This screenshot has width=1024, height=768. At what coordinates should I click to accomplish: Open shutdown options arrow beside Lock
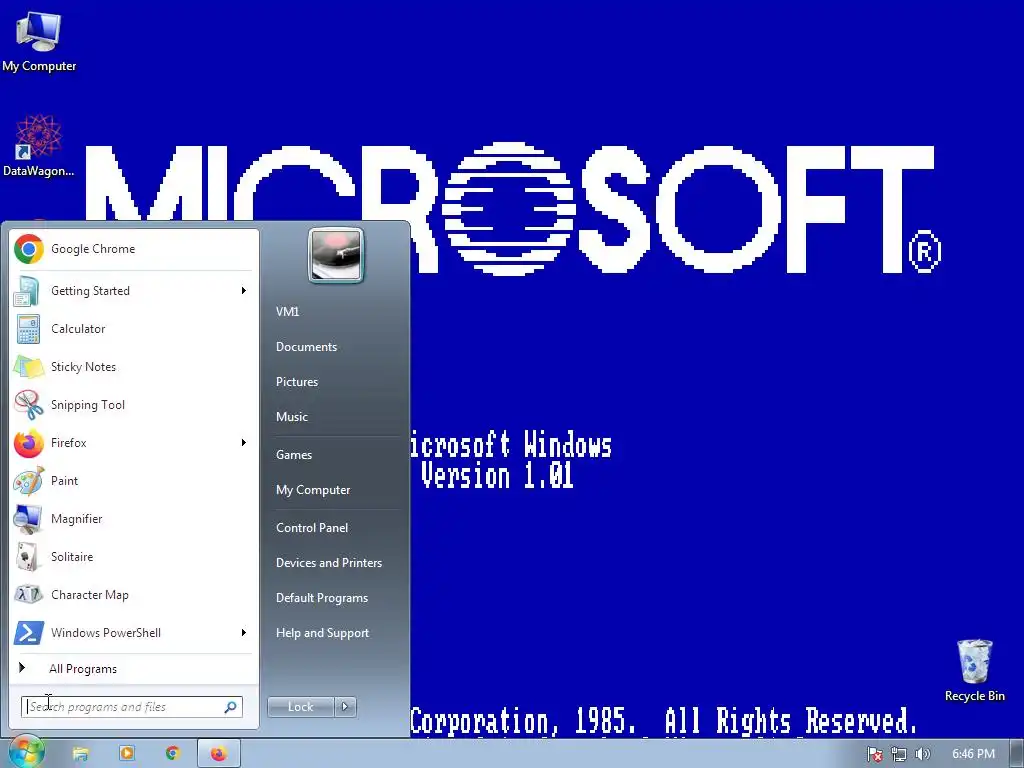coord(345,707)
